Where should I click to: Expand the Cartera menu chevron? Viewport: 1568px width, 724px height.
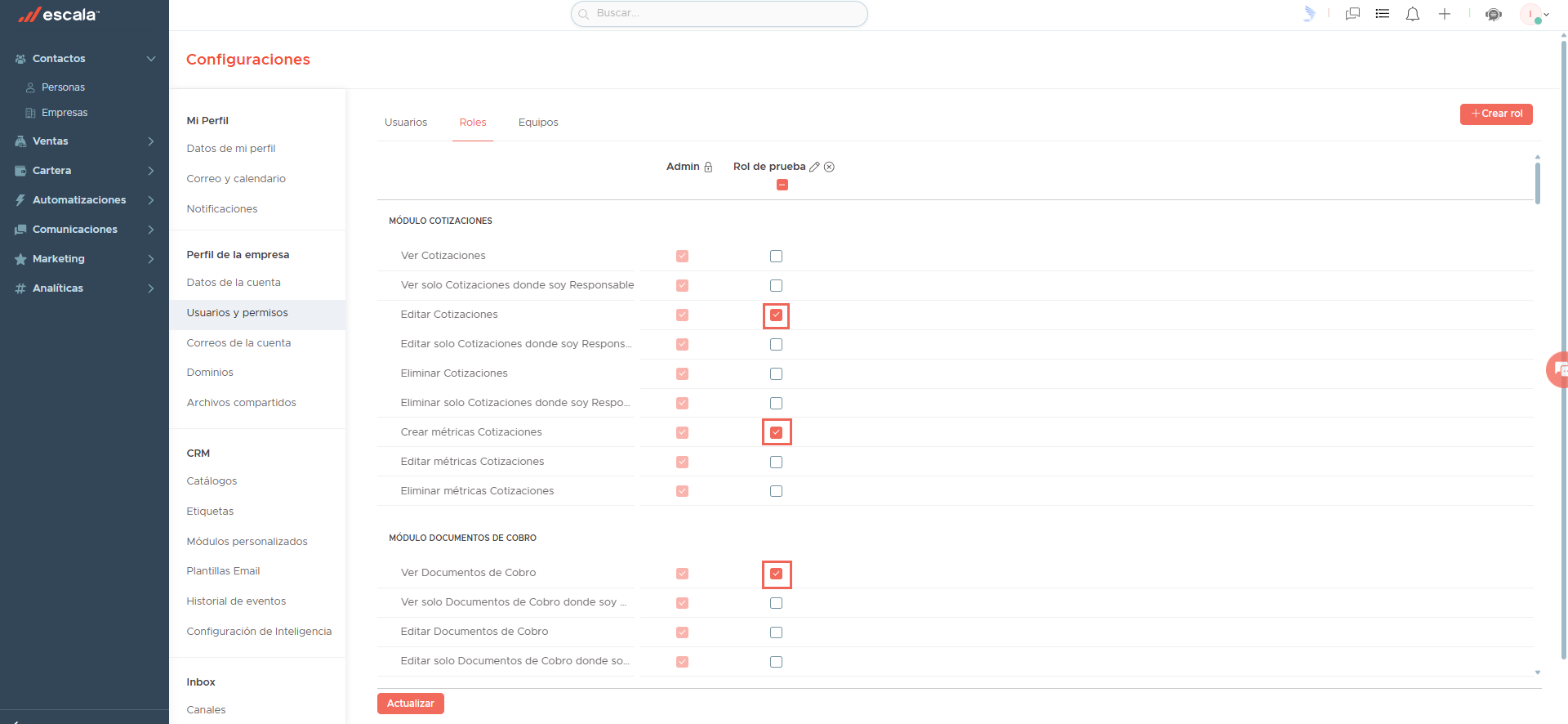(x=151, y=171)
